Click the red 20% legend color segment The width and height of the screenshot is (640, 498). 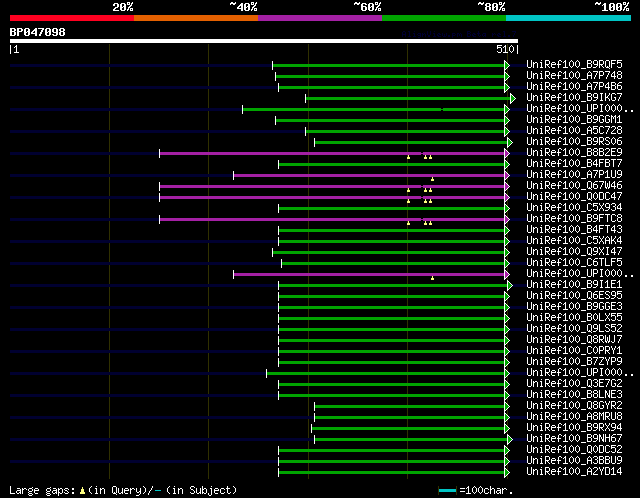pos(72,18)
